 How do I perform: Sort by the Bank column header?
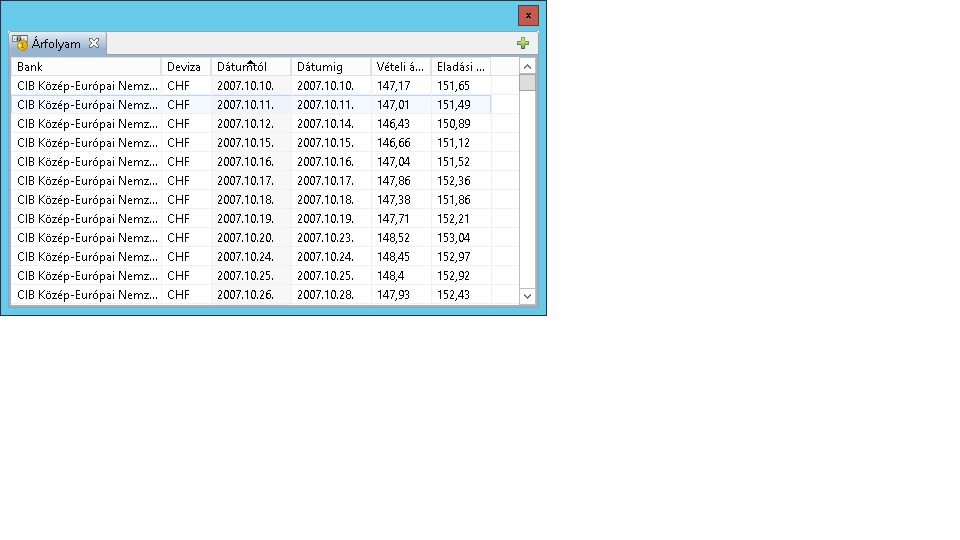click(86, 67)
